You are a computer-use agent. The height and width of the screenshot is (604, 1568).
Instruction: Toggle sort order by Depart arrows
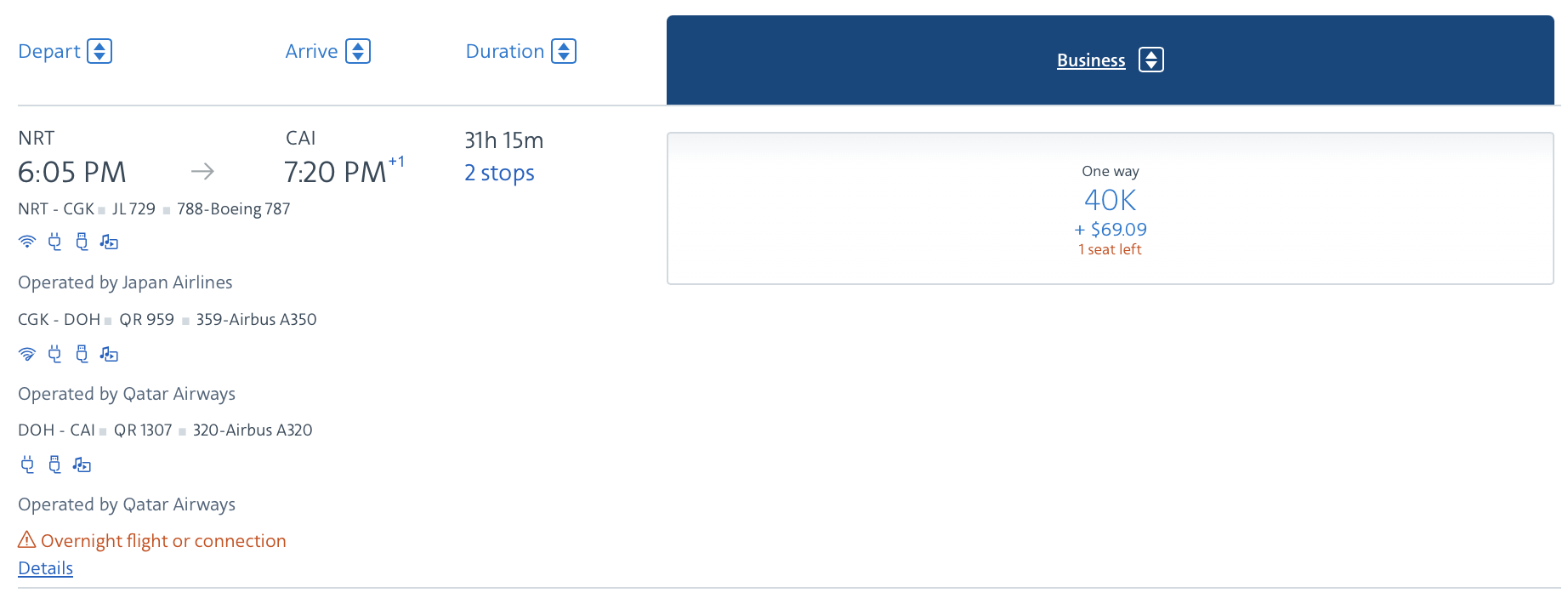(99, 51)
